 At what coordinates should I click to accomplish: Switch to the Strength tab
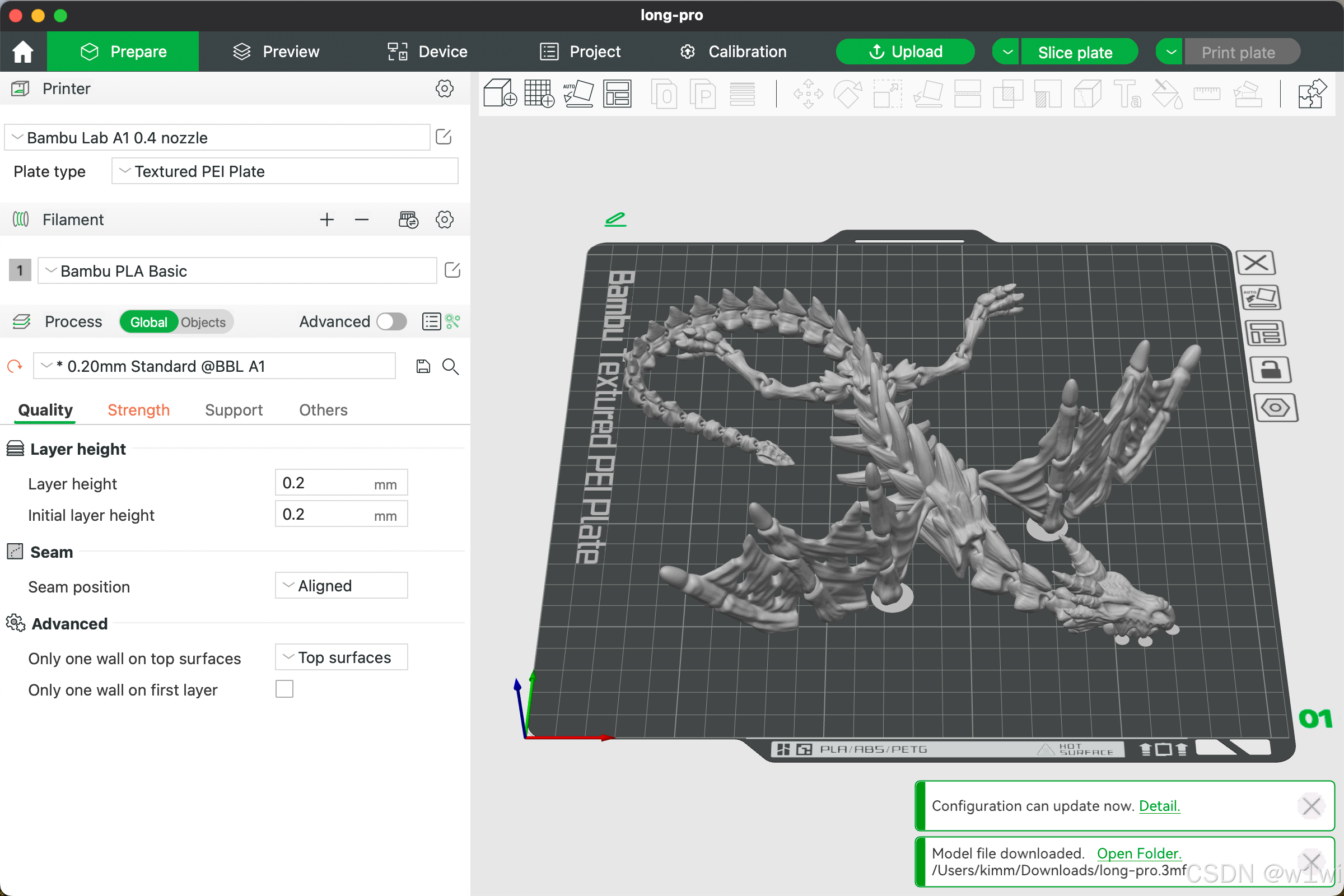point(138,410)
